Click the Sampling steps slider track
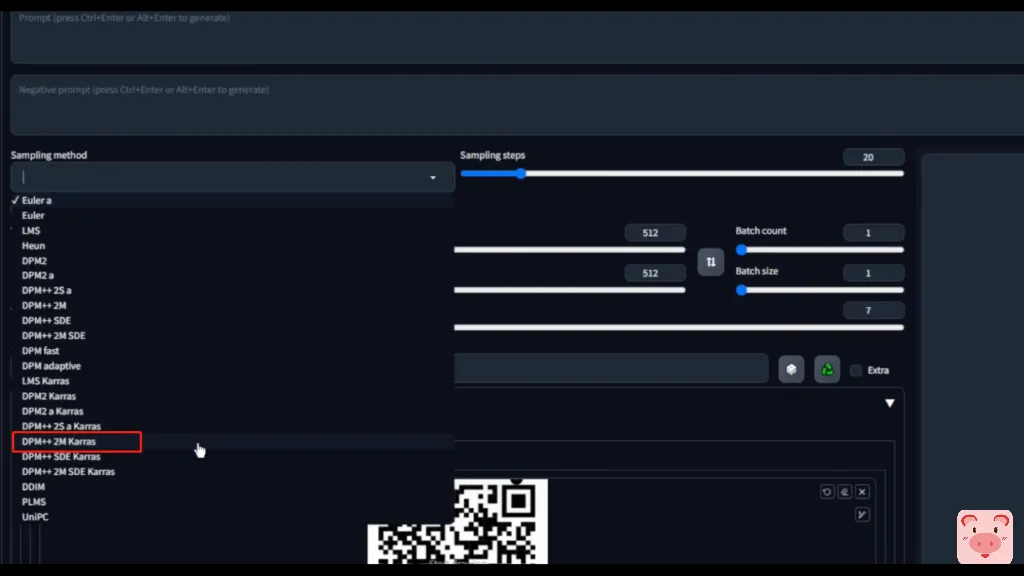1024x576 pixels. pyautogui.click(x=682, y=174)
